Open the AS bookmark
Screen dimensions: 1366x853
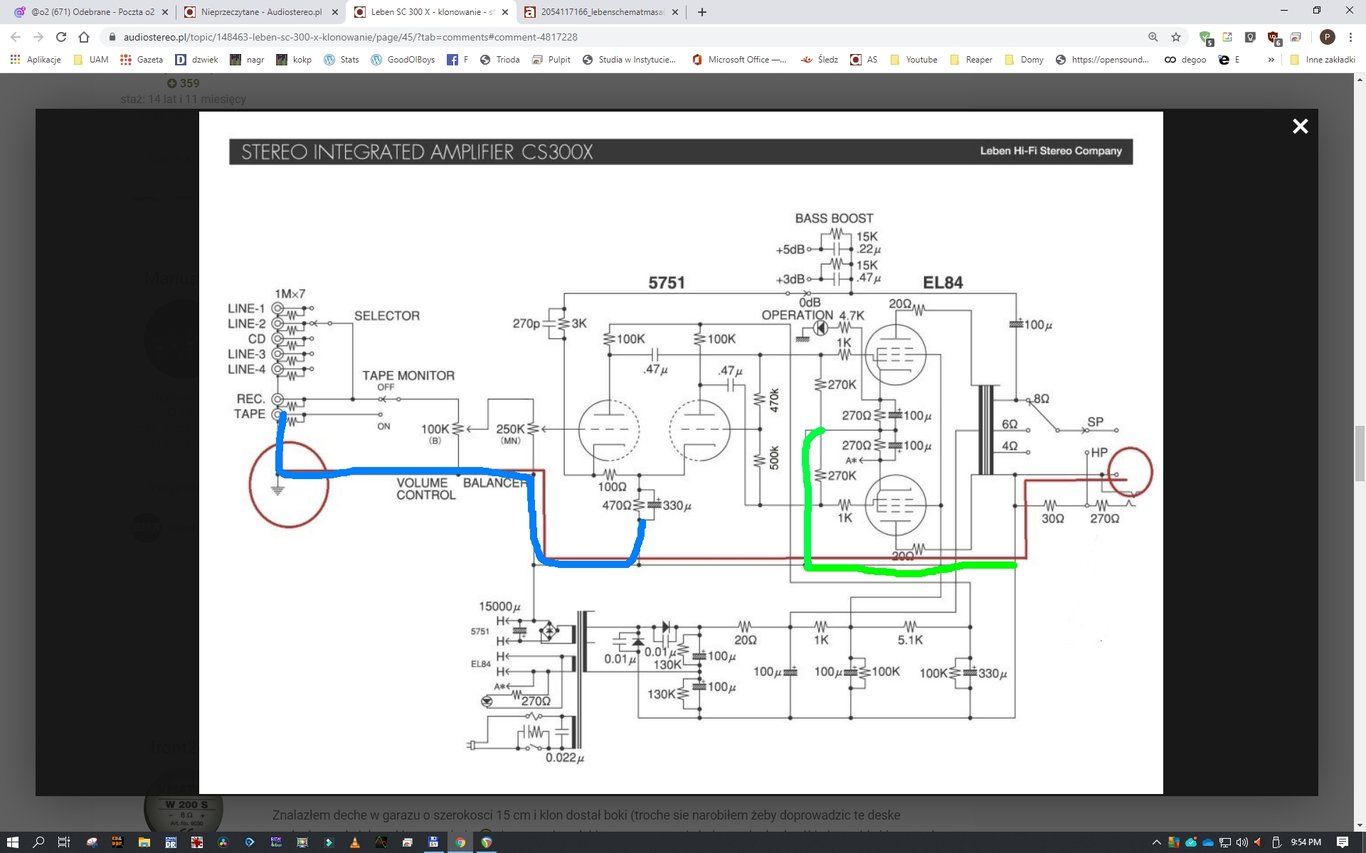pyautogui.click(x=864, y=60)
